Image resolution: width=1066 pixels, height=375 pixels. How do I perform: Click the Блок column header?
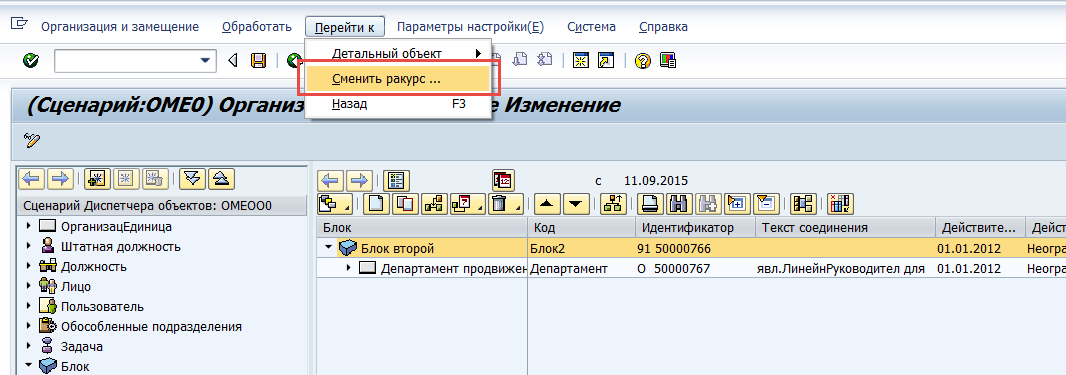[422, 228]
